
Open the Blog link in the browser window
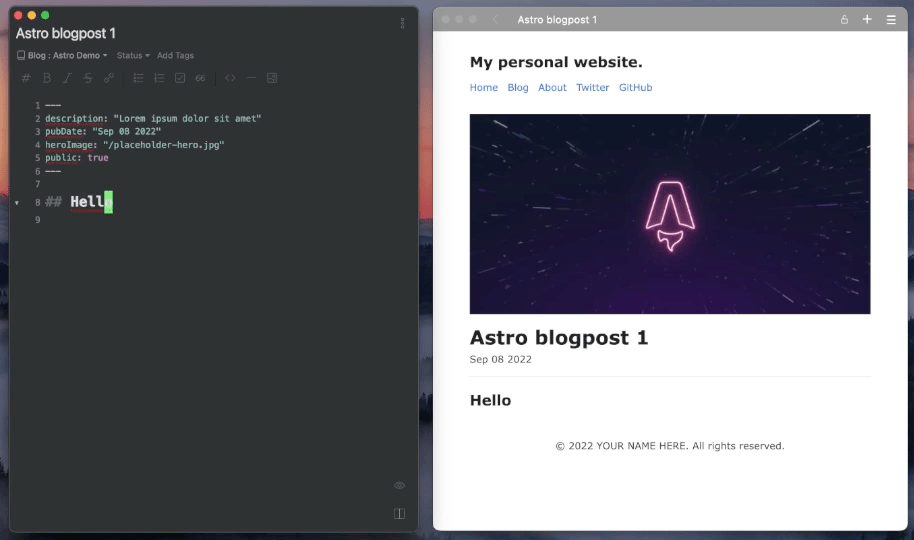coord(518,87)
